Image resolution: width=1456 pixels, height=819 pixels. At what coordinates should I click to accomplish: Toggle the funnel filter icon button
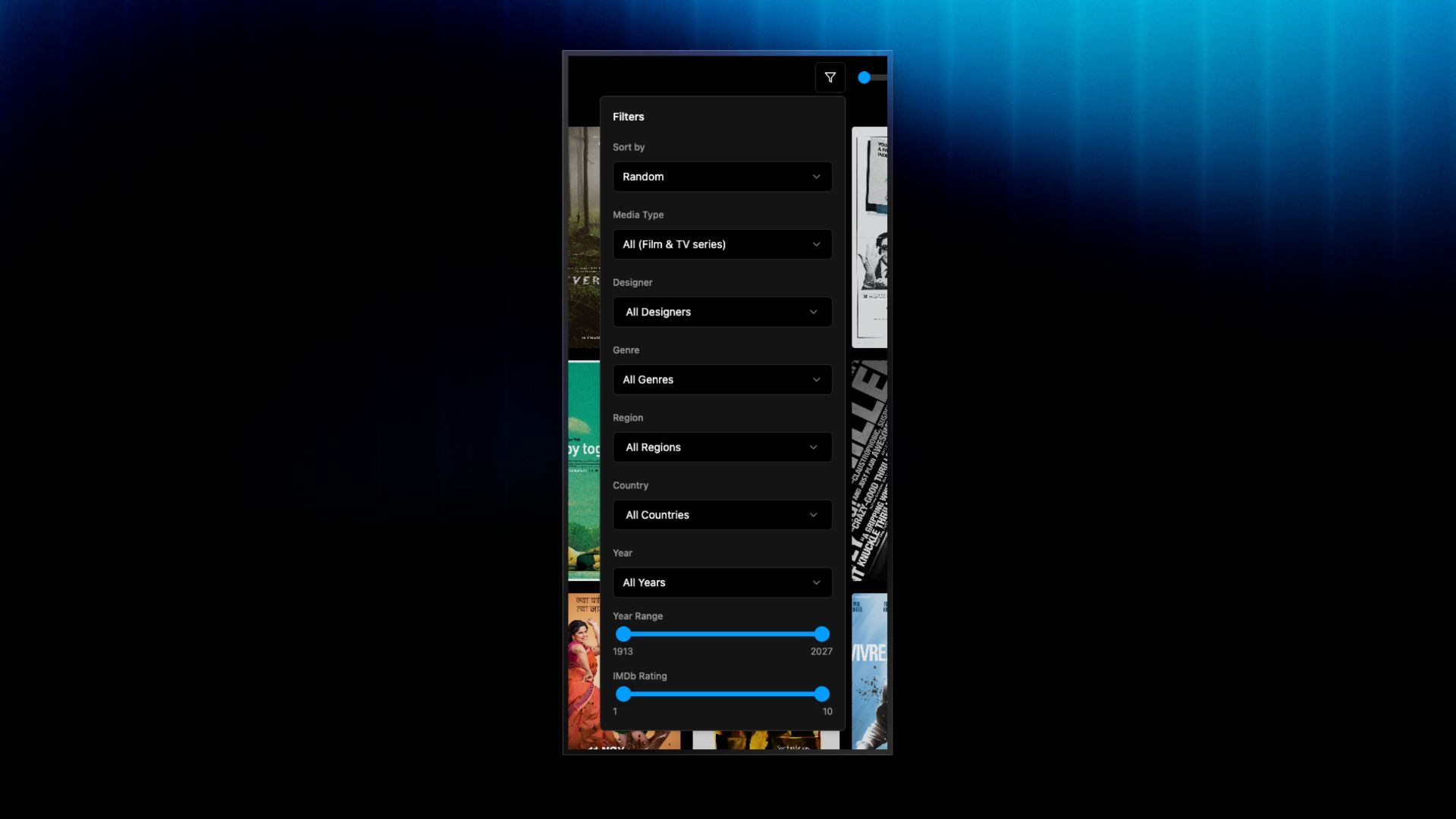pyautogui.click(x=830, y=77)
